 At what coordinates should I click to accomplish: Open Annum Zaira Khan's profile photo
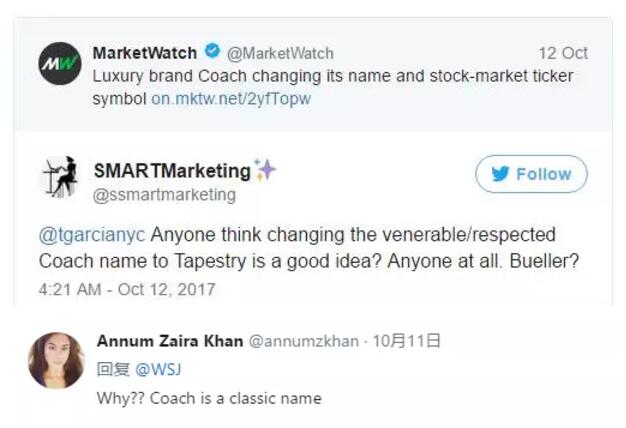coord(56,360)
